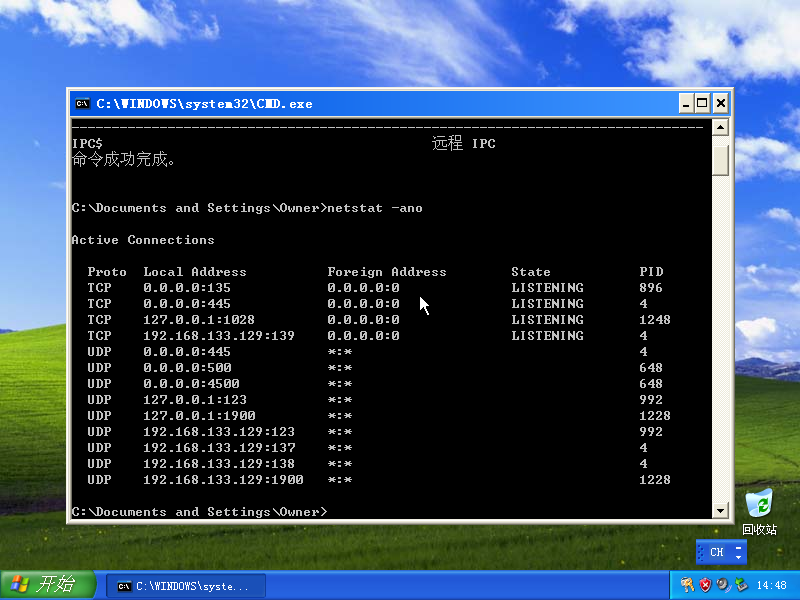800x600 pixels.
Task: Click the 回收站 label under Recycle Bin
Action: point(759,530)
